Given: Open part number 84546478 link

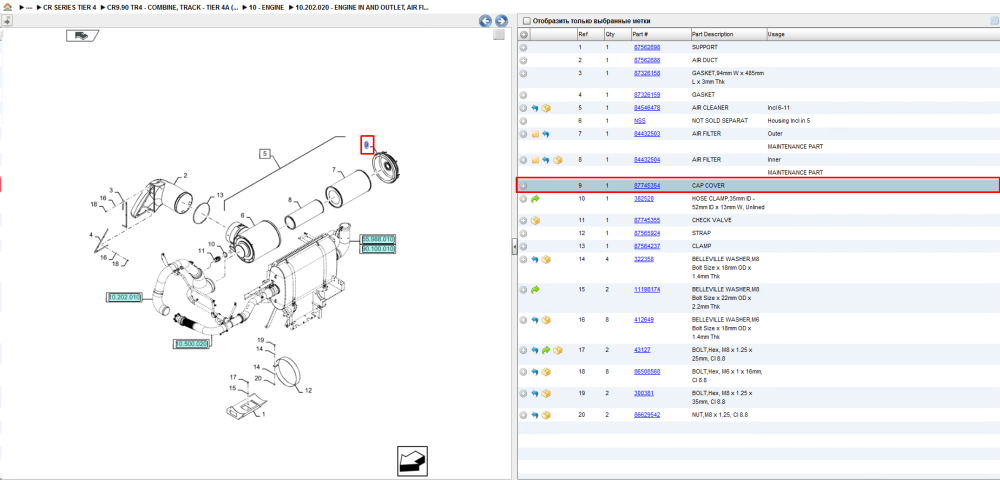Looking at the screenshot, I should [647, 108].
